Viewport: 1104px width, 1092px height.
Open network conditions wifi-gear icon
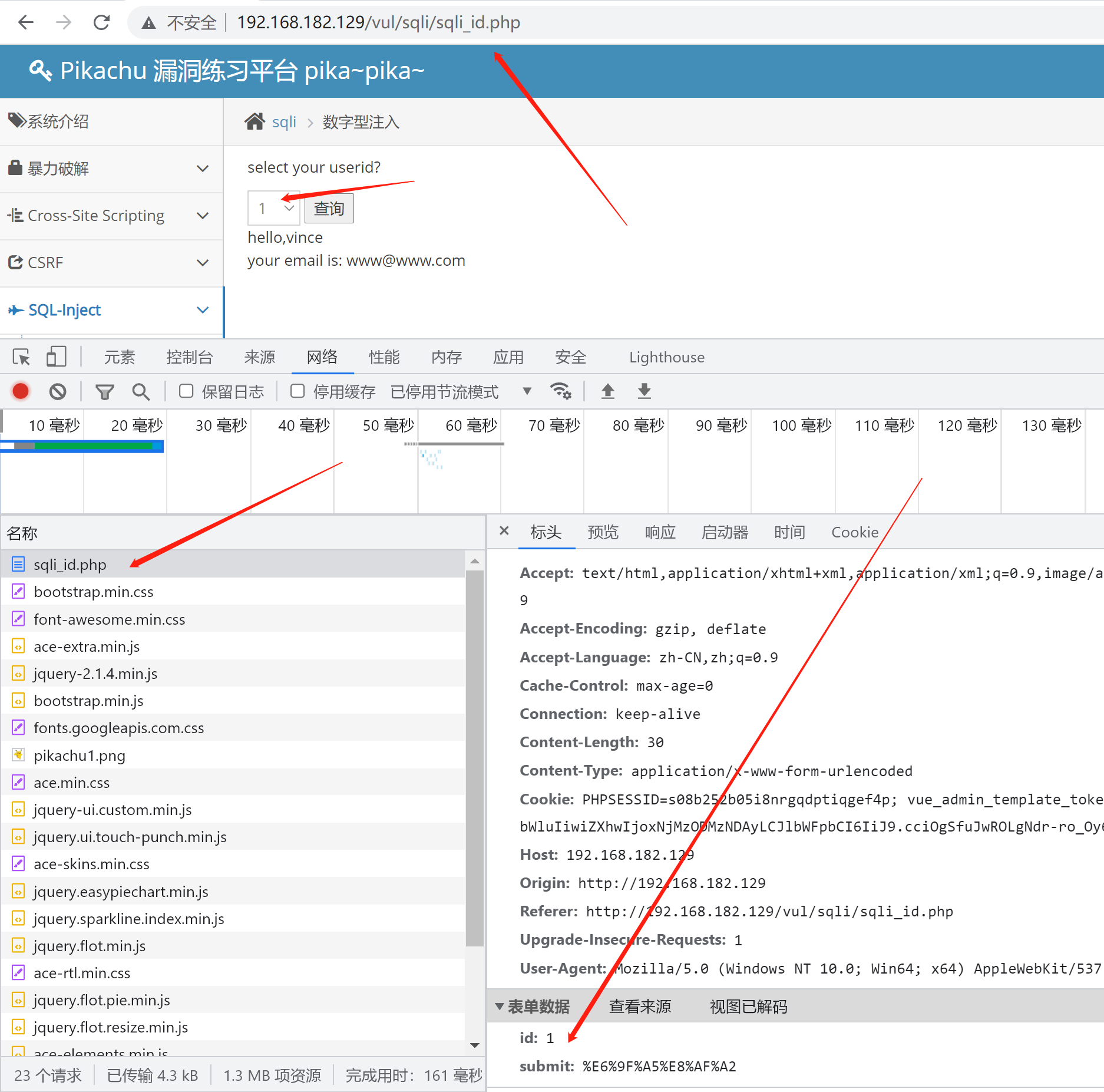click(560, 391)
